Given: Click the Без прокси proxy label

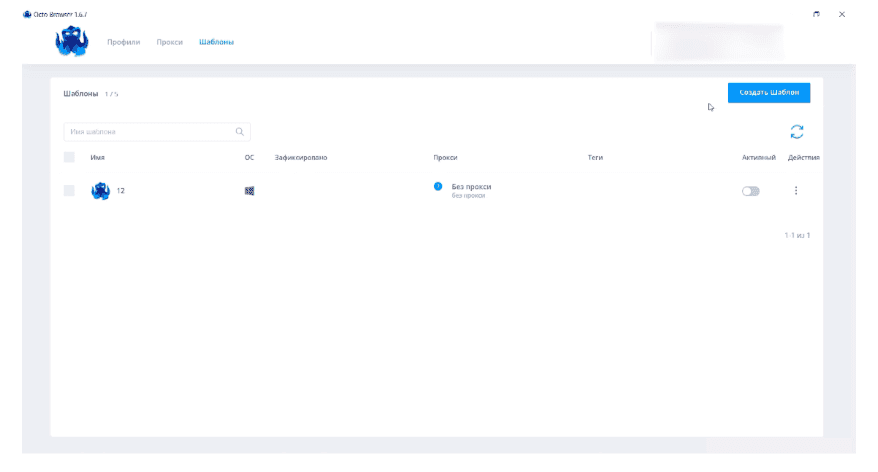Looking at the screenshot, I should (471, 187).
